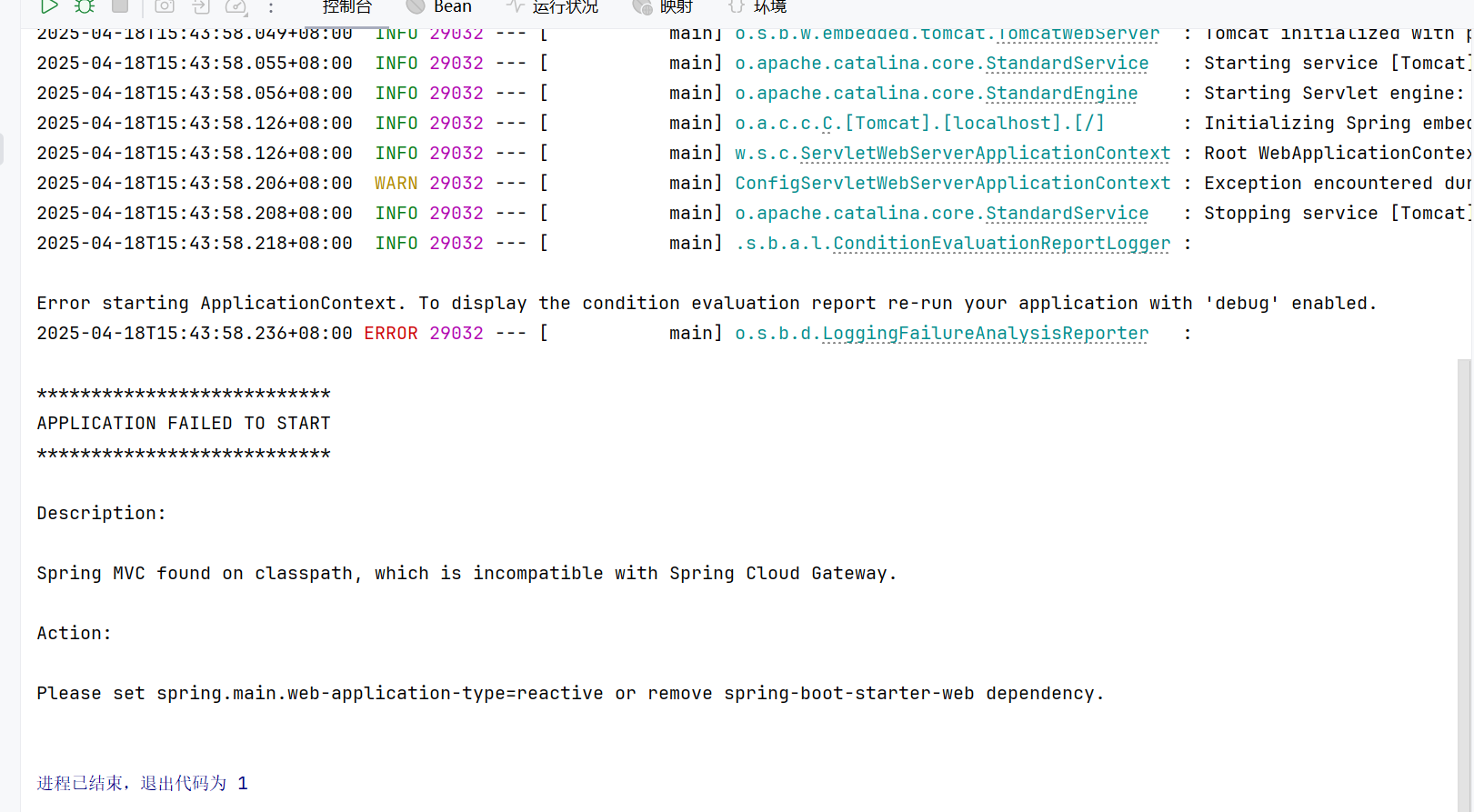Click the green Run icon
The height and width of the screenshot is (812, 1474).
point(49,6)
